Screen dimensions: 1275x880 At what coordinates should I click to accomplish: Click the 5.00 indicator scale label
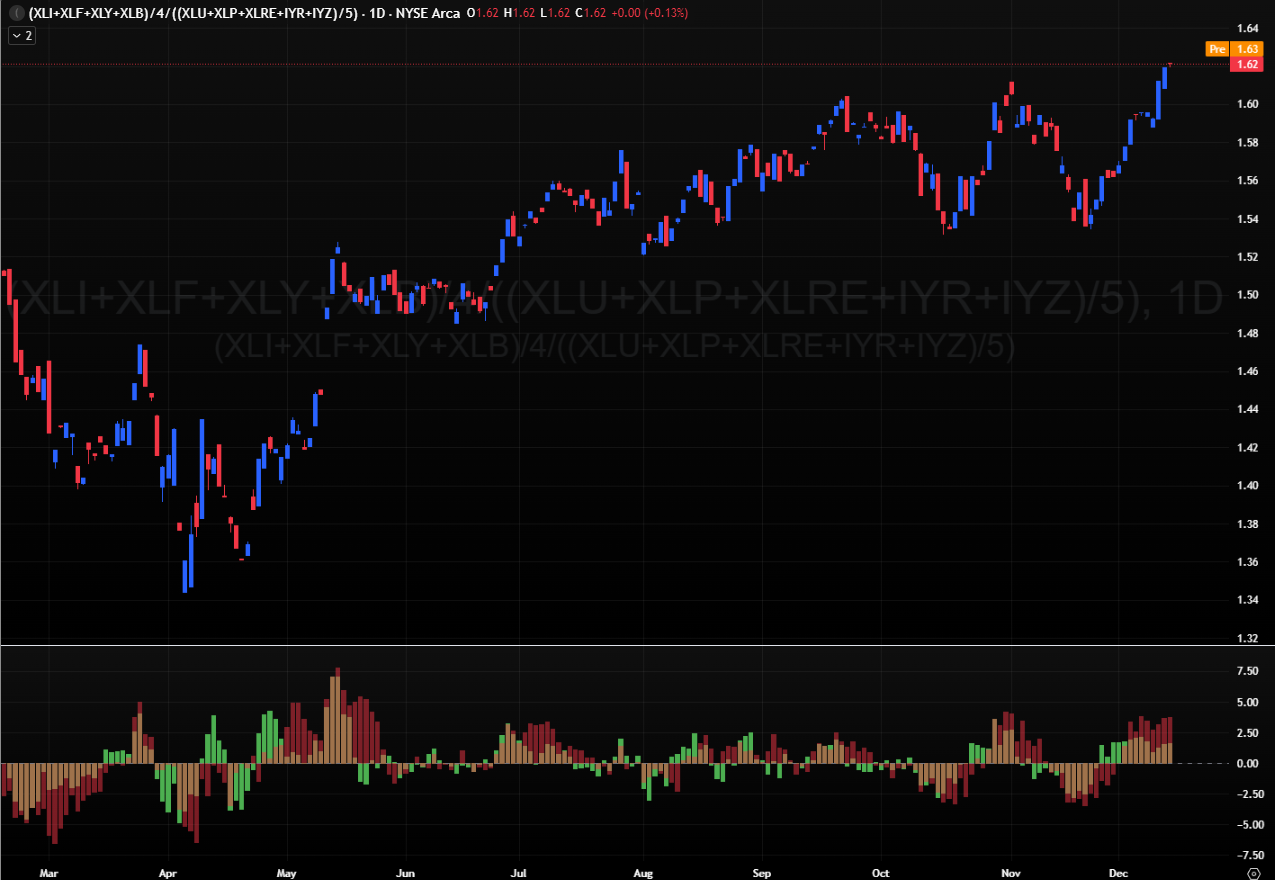point(1247,703)
